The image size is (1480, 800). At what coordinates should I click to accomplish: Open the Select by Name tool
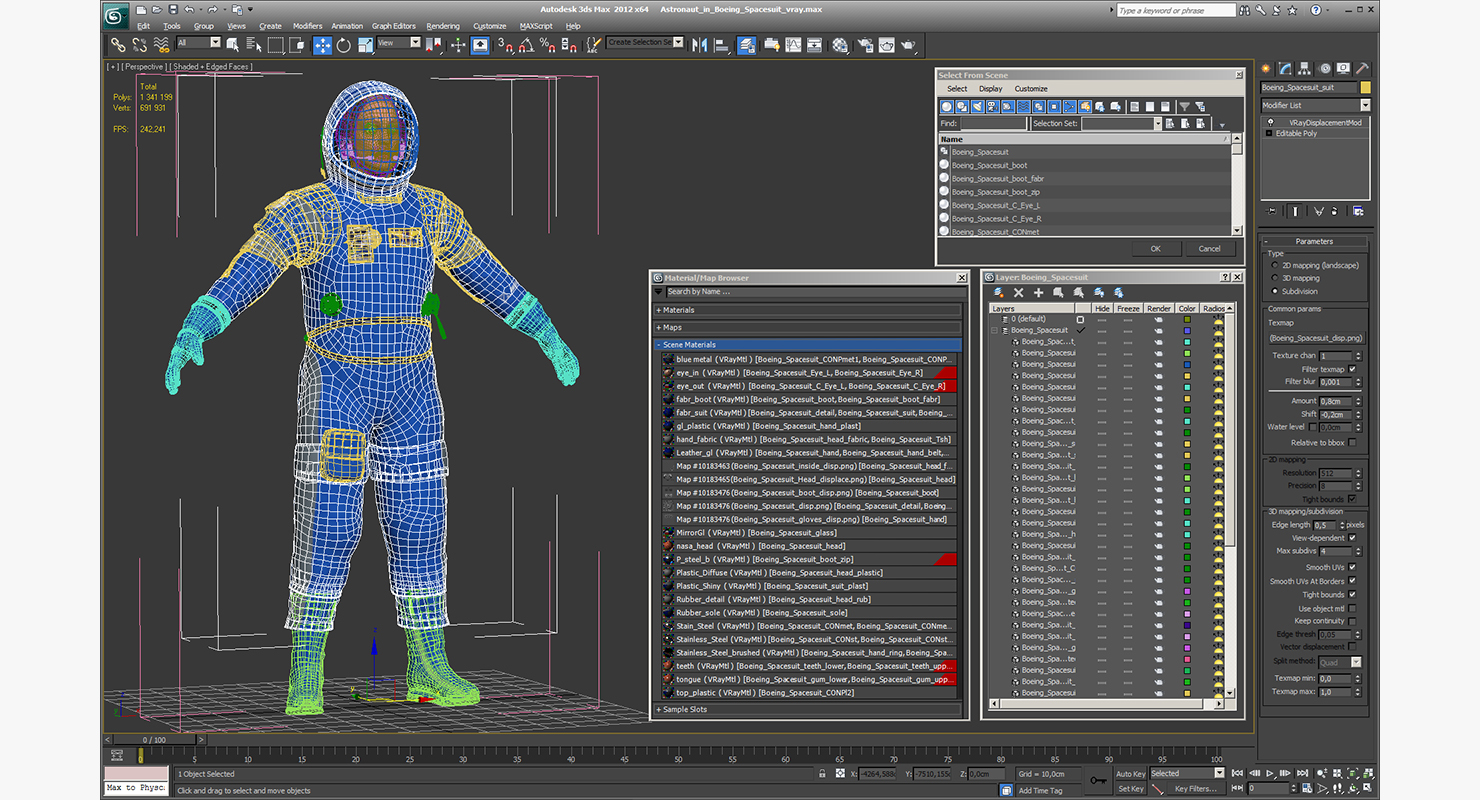click(253, 45)
